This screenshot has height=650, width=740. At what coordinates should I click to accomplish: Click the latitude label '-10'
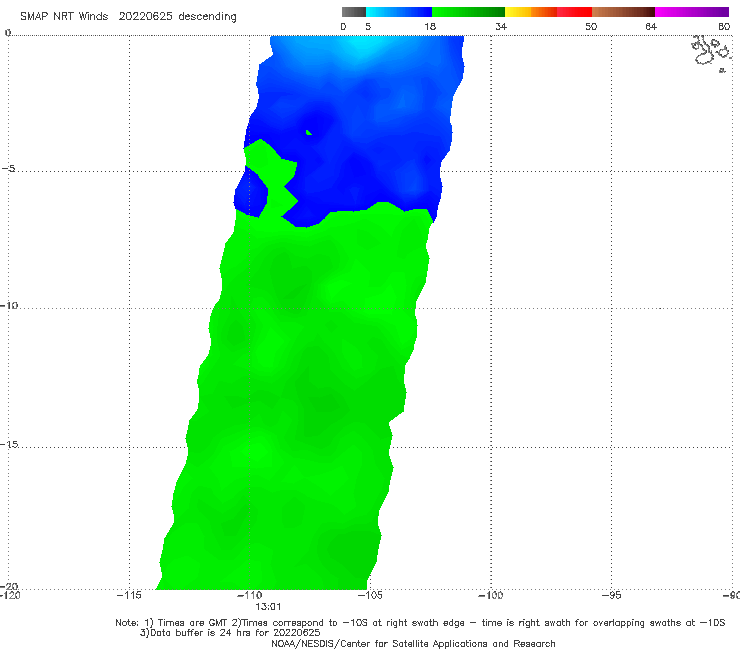pos(9,305)
